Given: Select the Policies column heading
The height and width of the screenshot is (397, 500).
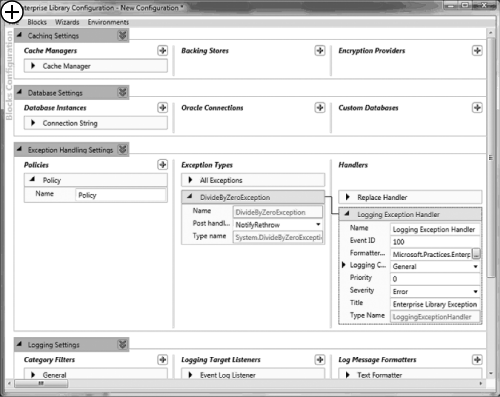Looking at the screenshot, I should click(36, 165).
